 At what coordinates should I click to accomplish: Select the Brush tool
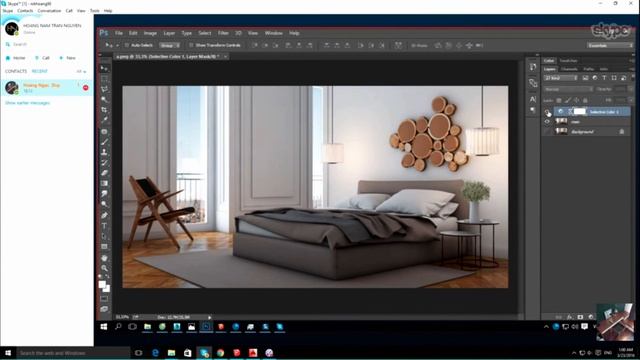104,142
